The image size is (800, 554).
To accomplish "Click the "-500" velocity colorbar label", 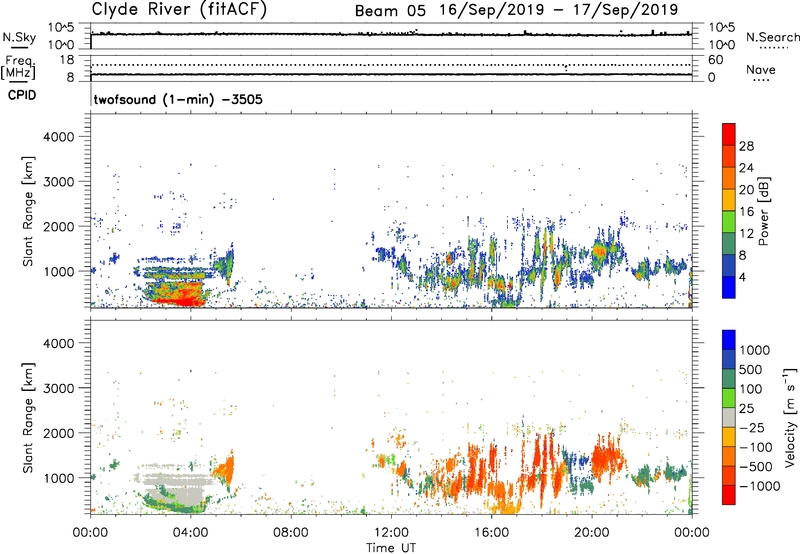I will click(x=756, y=467).
